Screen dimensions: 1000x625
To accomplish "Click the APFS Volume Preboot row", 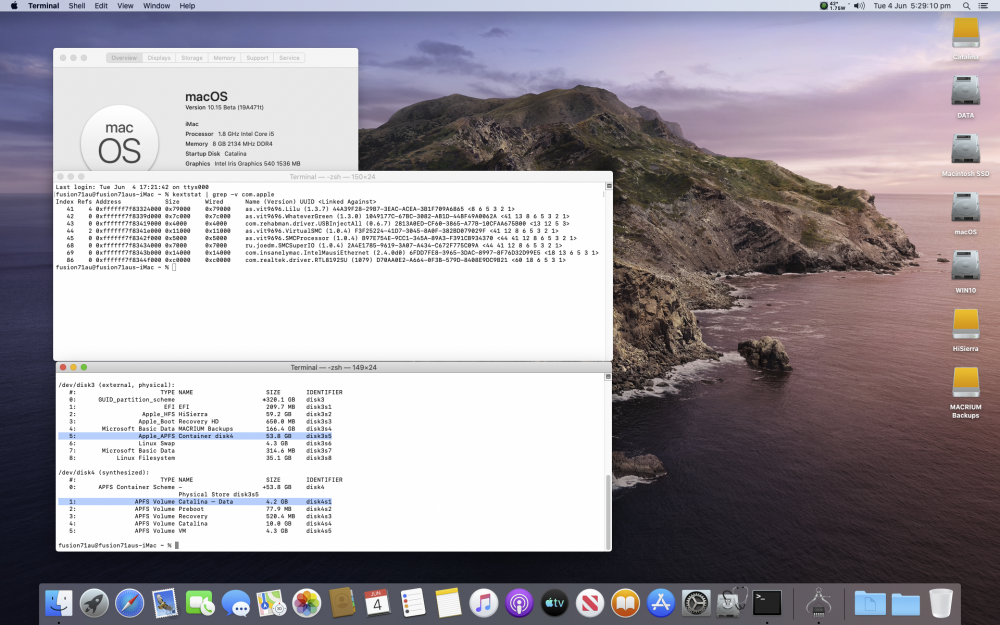I will (x=195, y=509).
